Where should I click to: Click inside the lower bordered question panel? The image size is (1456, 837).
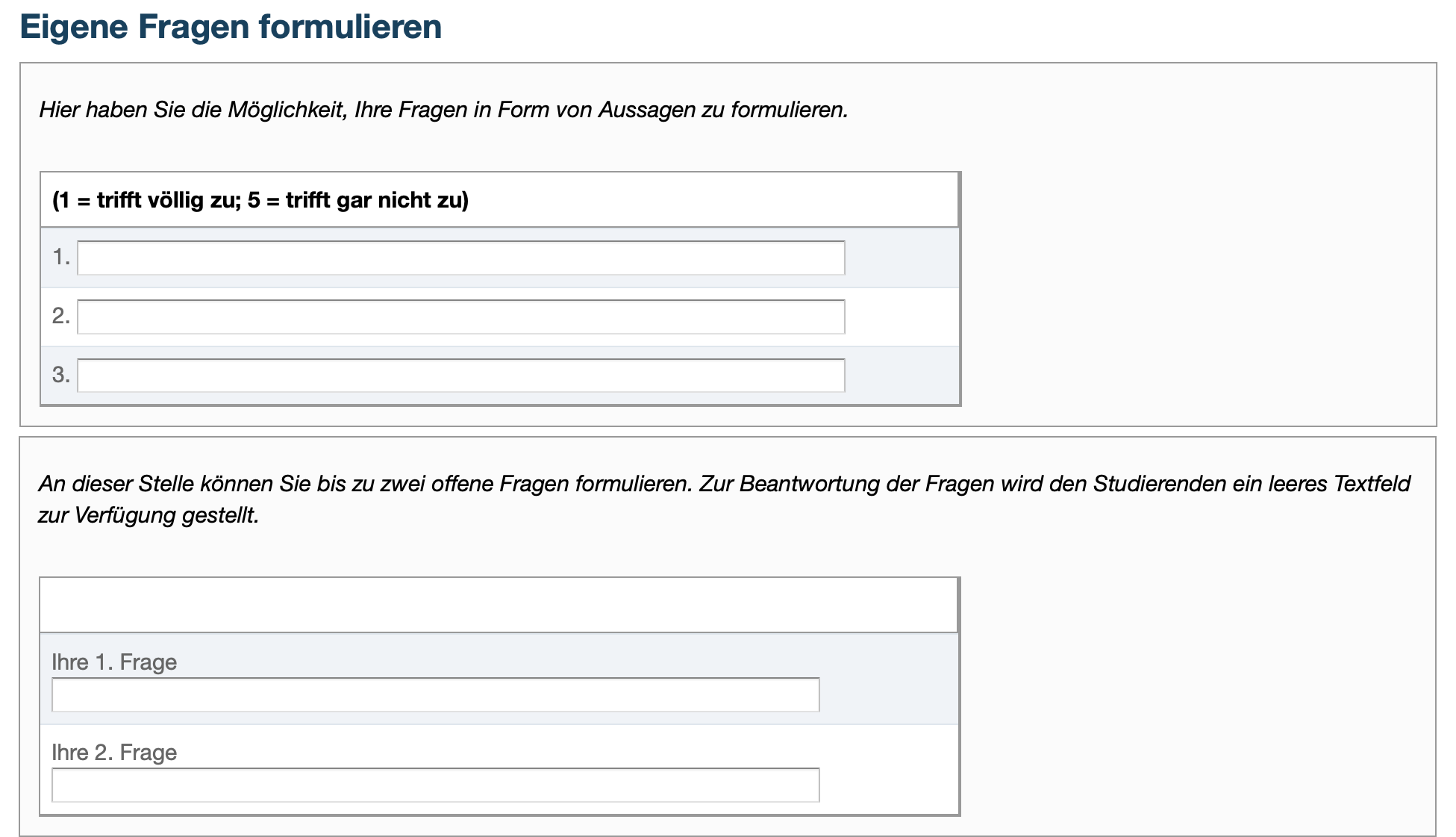[x=1194, y=672]
